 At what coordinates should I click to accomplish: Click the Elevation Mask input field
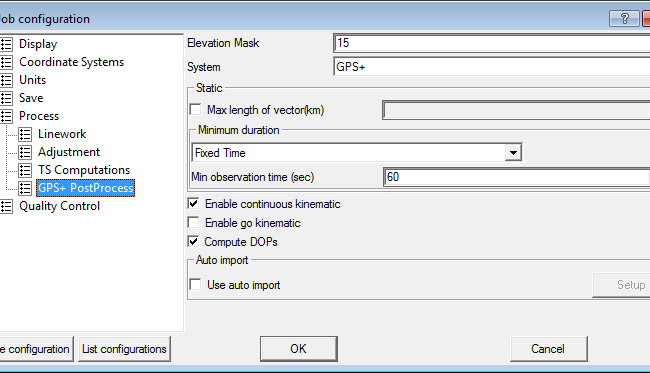[x=492, y=43]
